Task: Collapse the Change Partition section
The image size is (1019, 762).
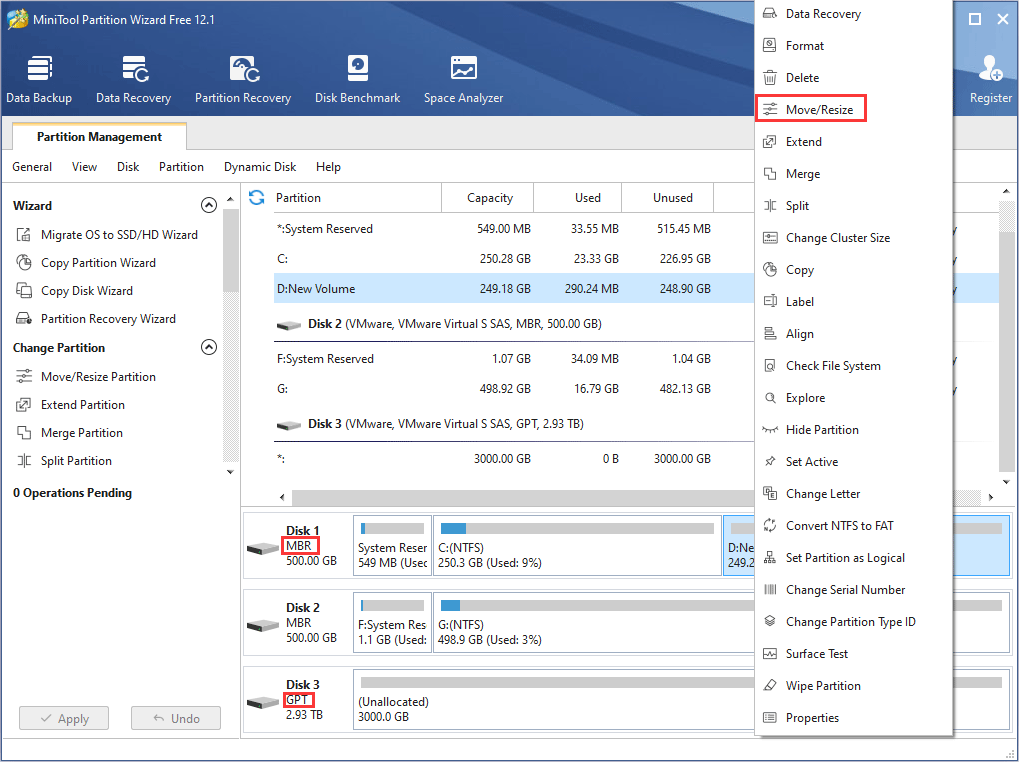Action: point(209,347)
